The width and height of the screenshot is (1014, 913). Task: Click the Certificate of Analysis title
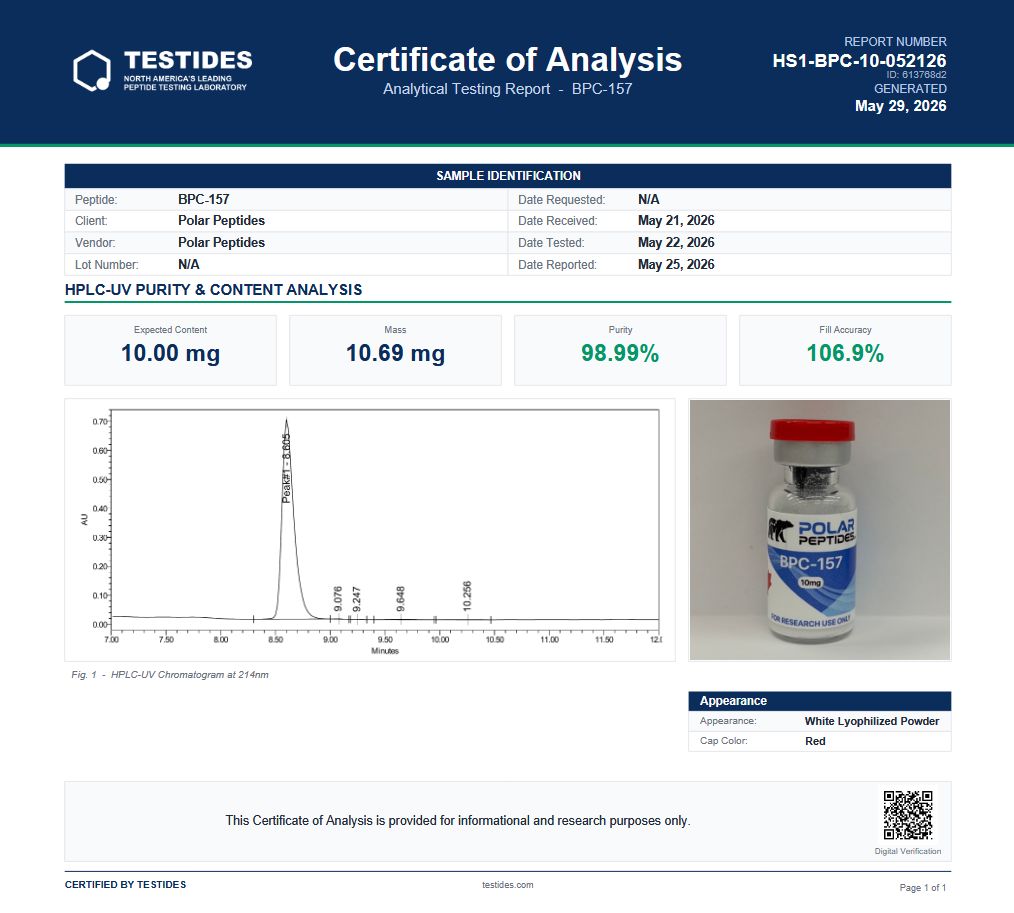pos(508,59)
